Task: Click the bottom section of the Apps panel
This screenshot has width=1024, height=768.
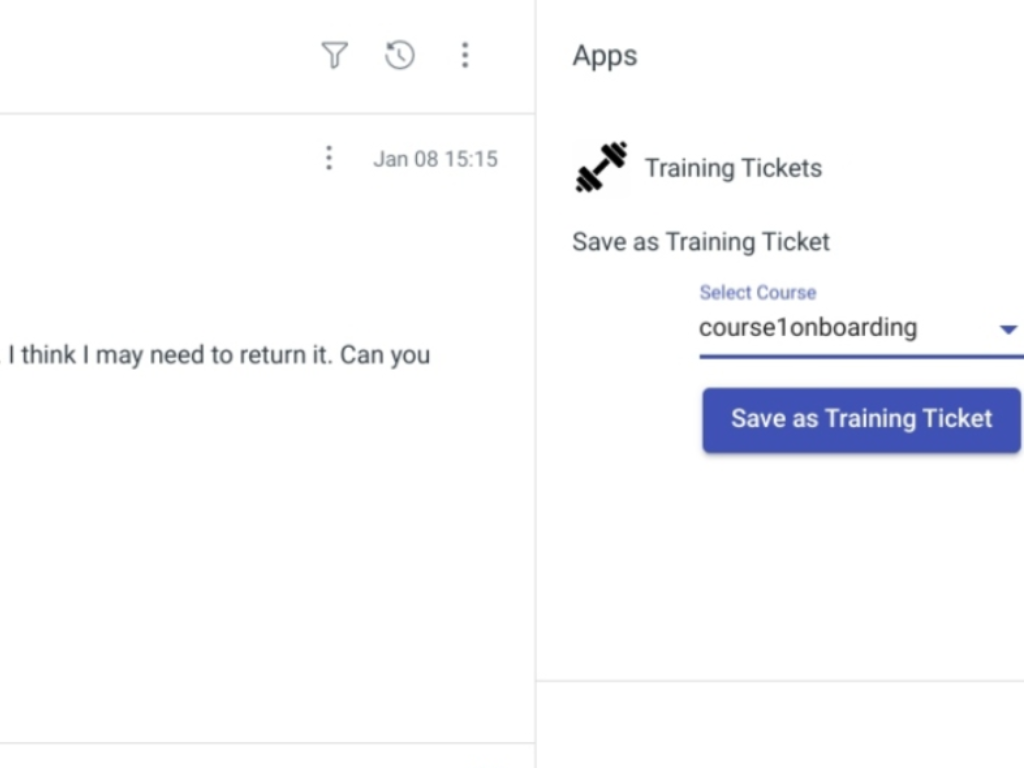Action: [780, 725]
